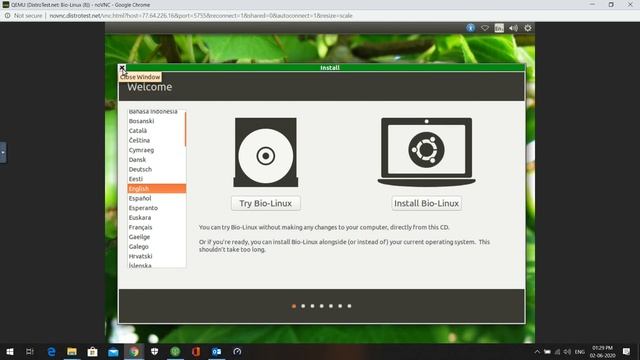The height and width of the screenshot is (360, 640).
Task: Click Windows tray battery icon
Action: coord(547,351)
